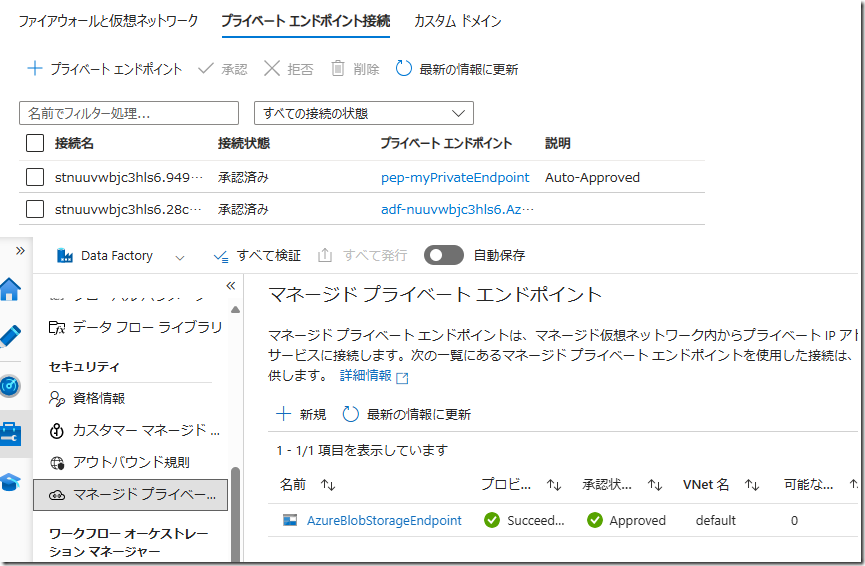Screen dimensions: 865x566
Task: Open the すべての接続の状態 dropdown
Action: point(364,113)
